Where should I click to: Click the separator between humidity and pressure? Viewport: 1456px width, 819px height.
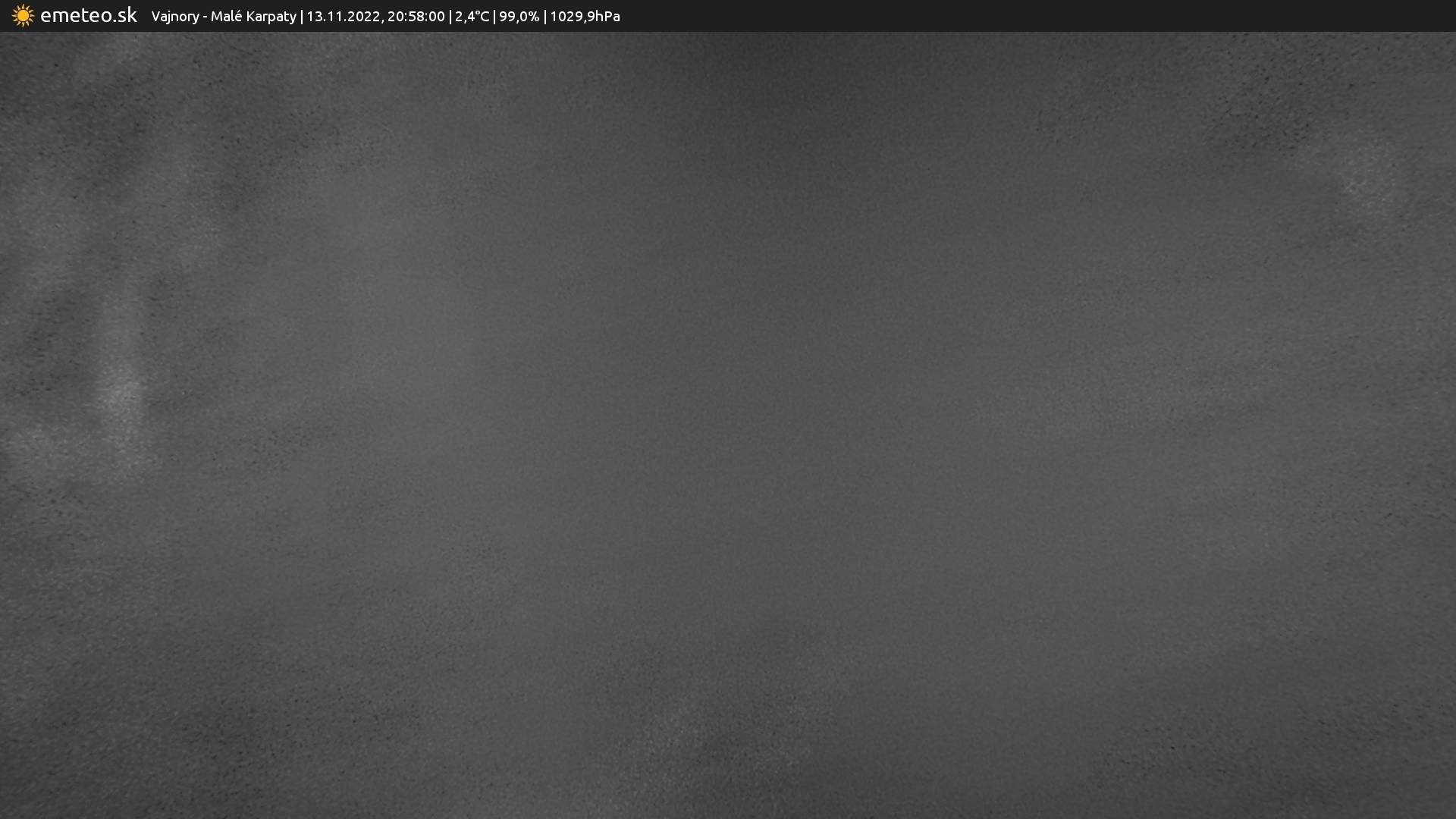(544, 17)
